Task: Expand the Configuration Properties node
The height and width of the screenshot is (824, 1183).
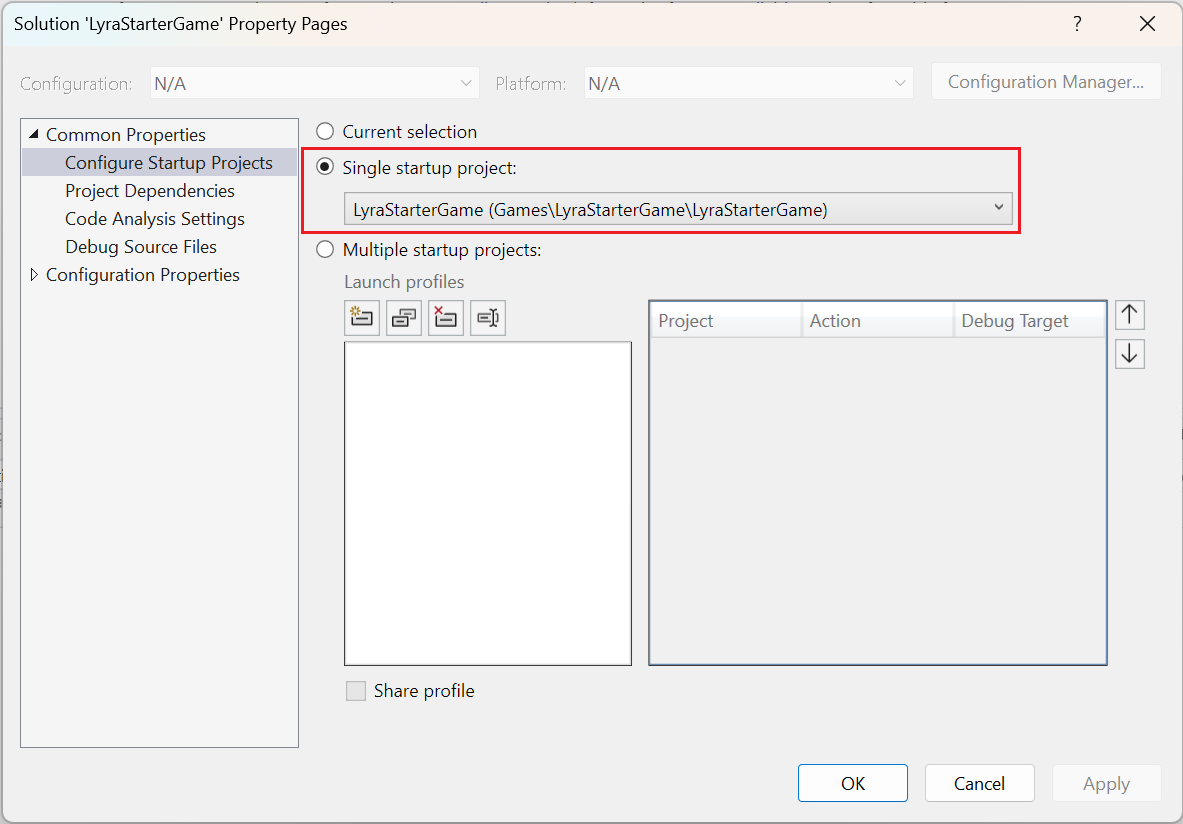Action: (33, 274)
